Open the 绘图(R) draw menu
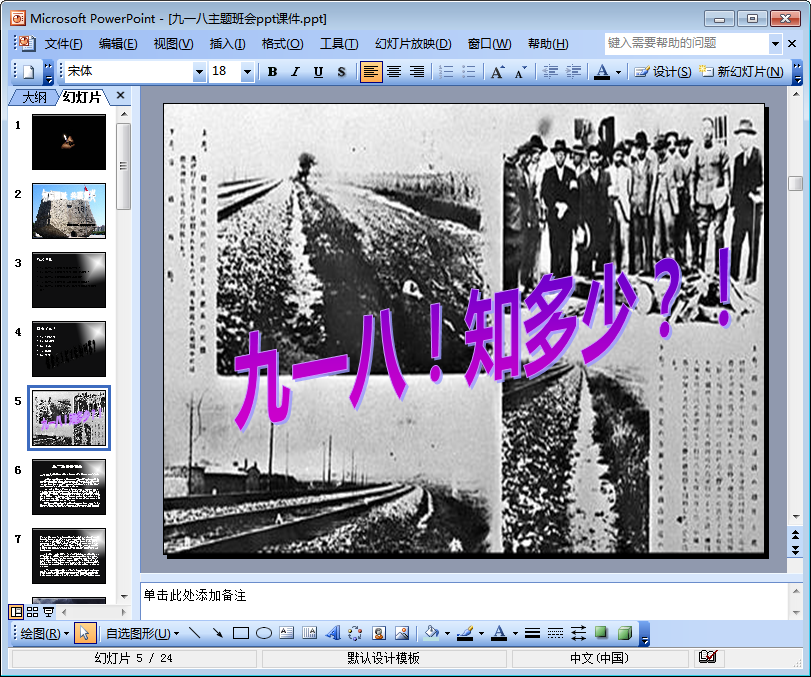This screenshot has width=811, height=677. coord(44,634)
